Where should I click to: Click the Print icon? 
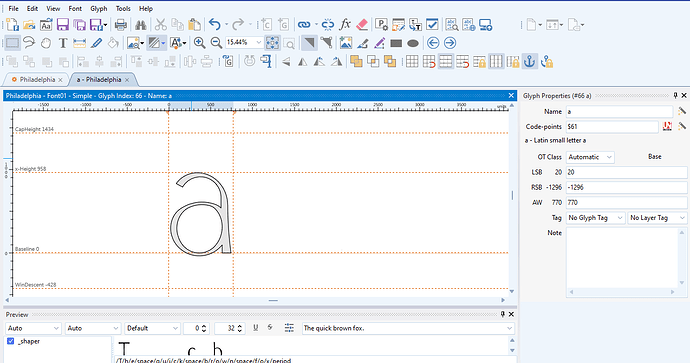click(x=121, y=25)
